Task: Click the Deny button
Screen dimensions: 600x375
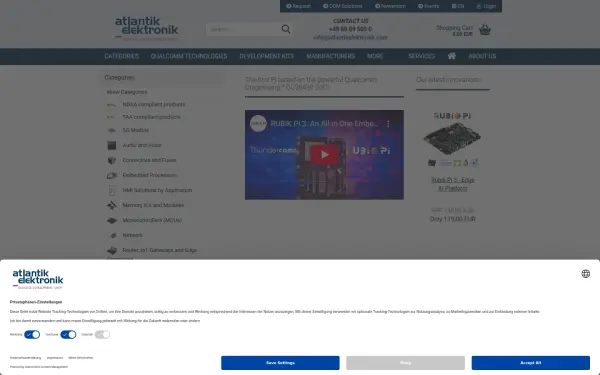Action: (405, 362)
